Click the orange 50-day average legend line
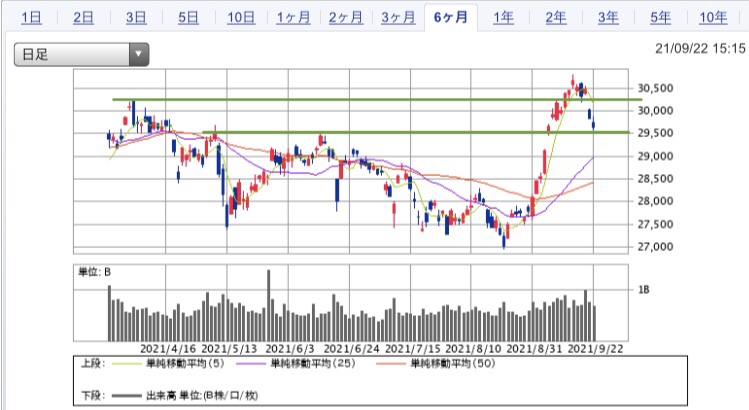Image resolution: width=749 pixels, height=410 pixels. coord(391,364)
